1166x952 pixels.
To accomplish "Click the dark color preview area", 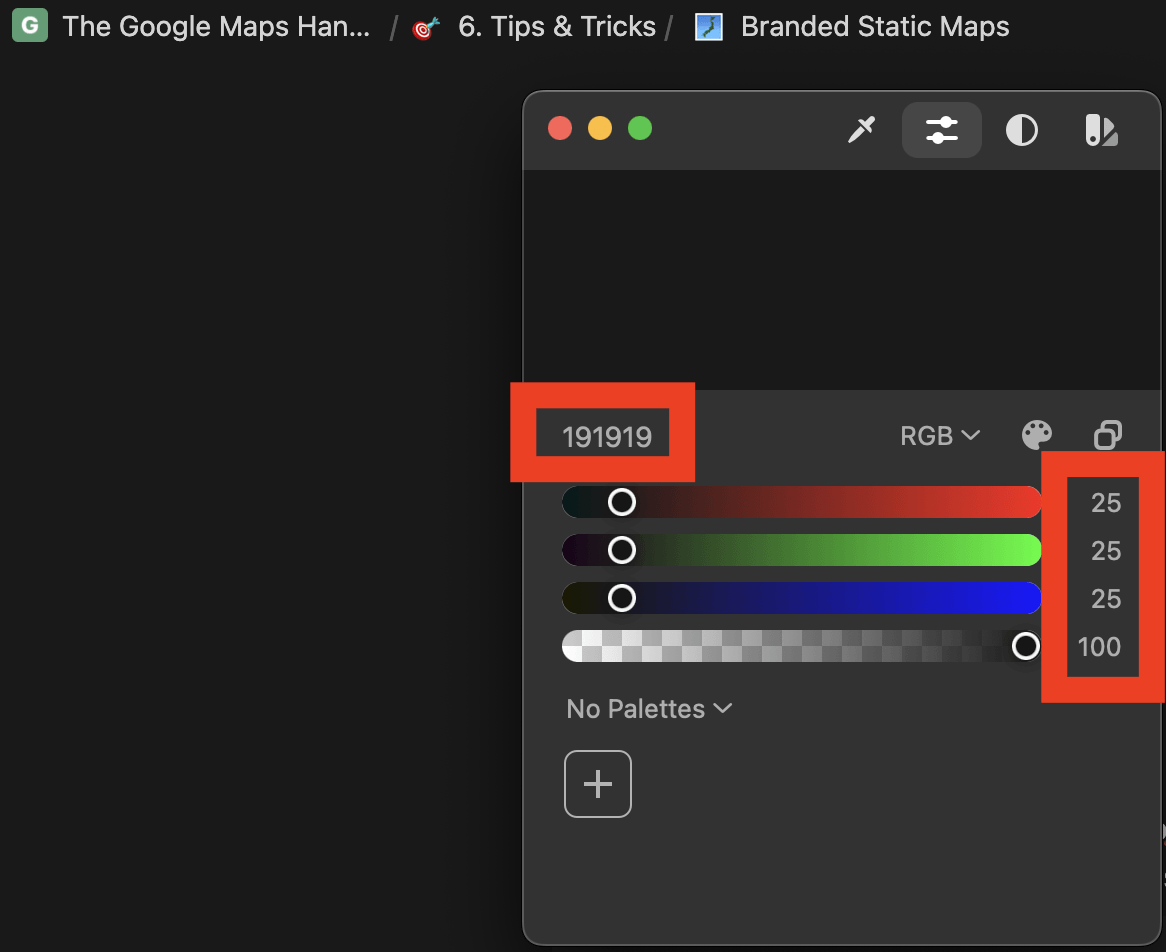I will point(843,280).
